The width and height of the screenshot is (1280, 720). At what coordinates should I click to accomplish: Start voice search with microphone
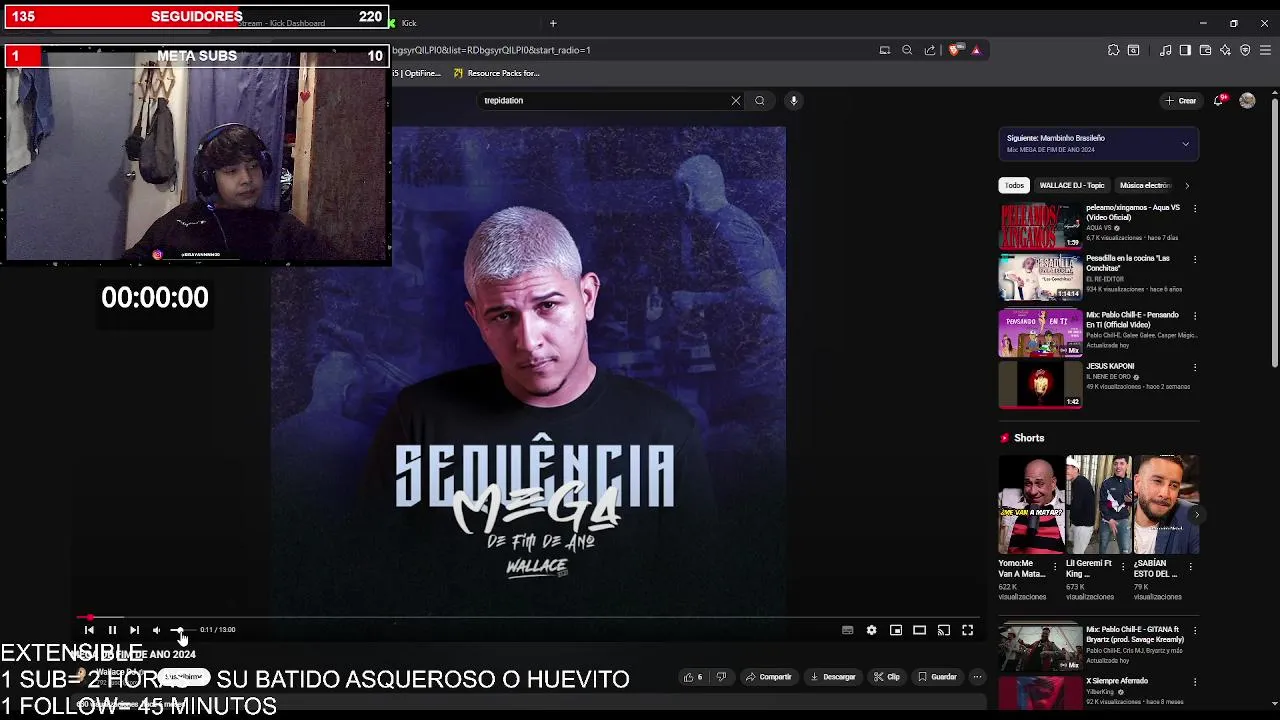(x=794, y=100)
